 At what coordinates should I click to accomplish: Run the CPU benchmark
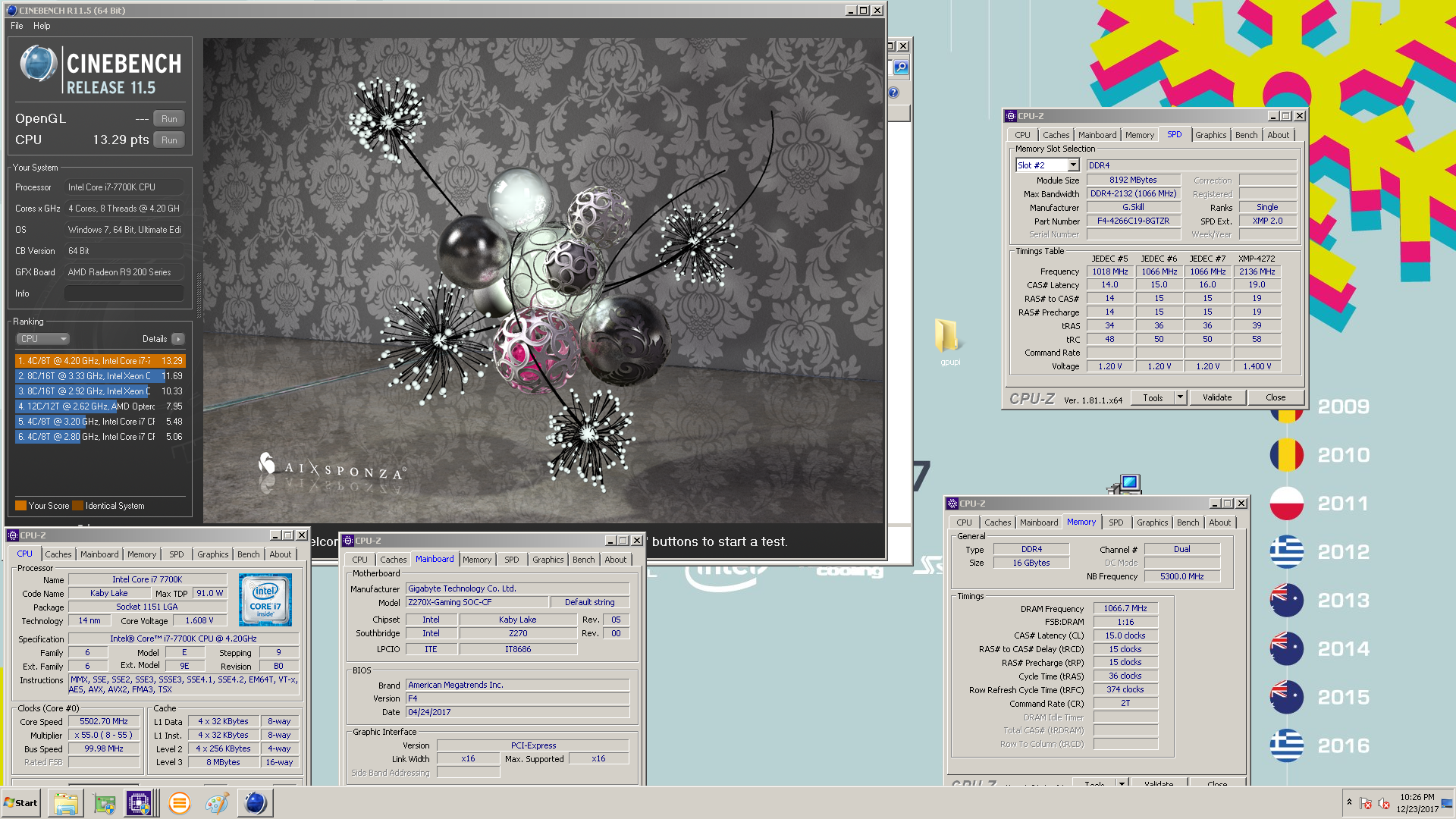click(169, 140)
